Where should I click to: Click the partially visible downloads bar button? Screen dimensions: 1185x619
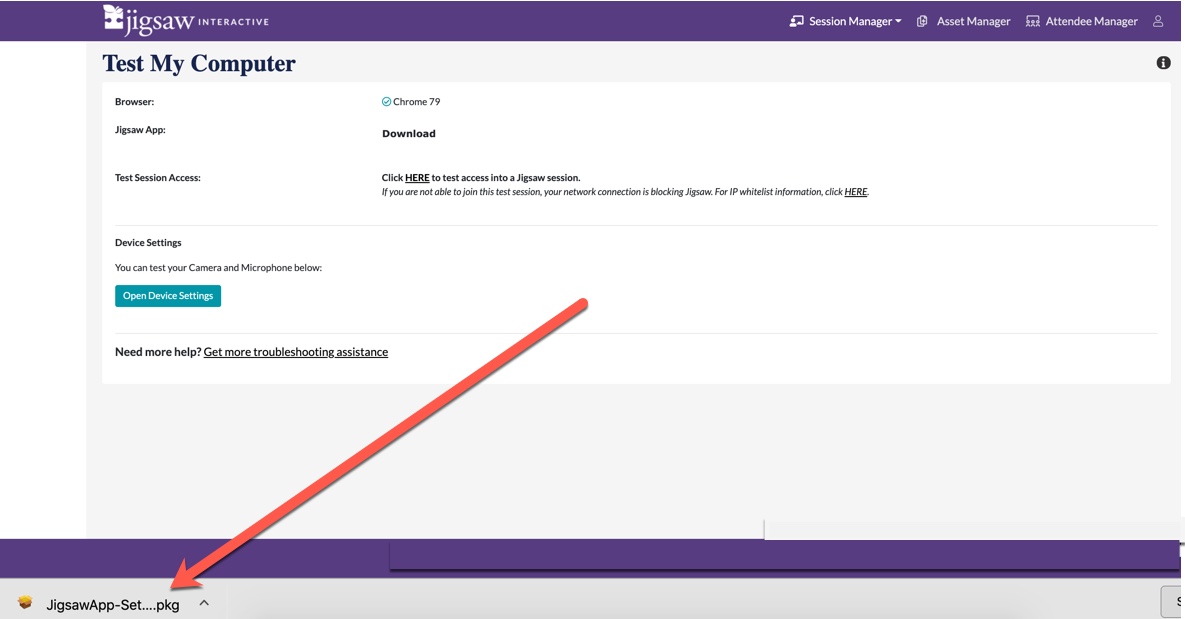pyautogui.click(x=1173, y=602)
